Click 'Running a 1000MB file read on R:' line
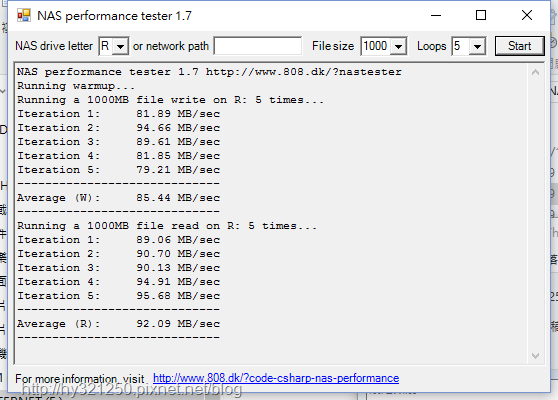558x400 pixels. 167,226
